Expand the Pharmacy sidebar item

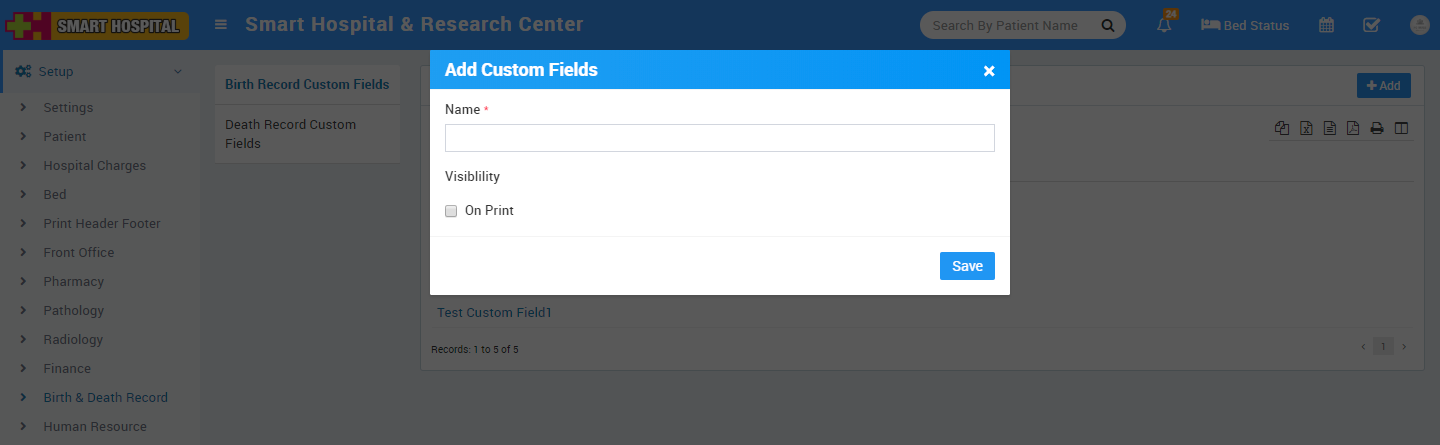tap(73, 282)
